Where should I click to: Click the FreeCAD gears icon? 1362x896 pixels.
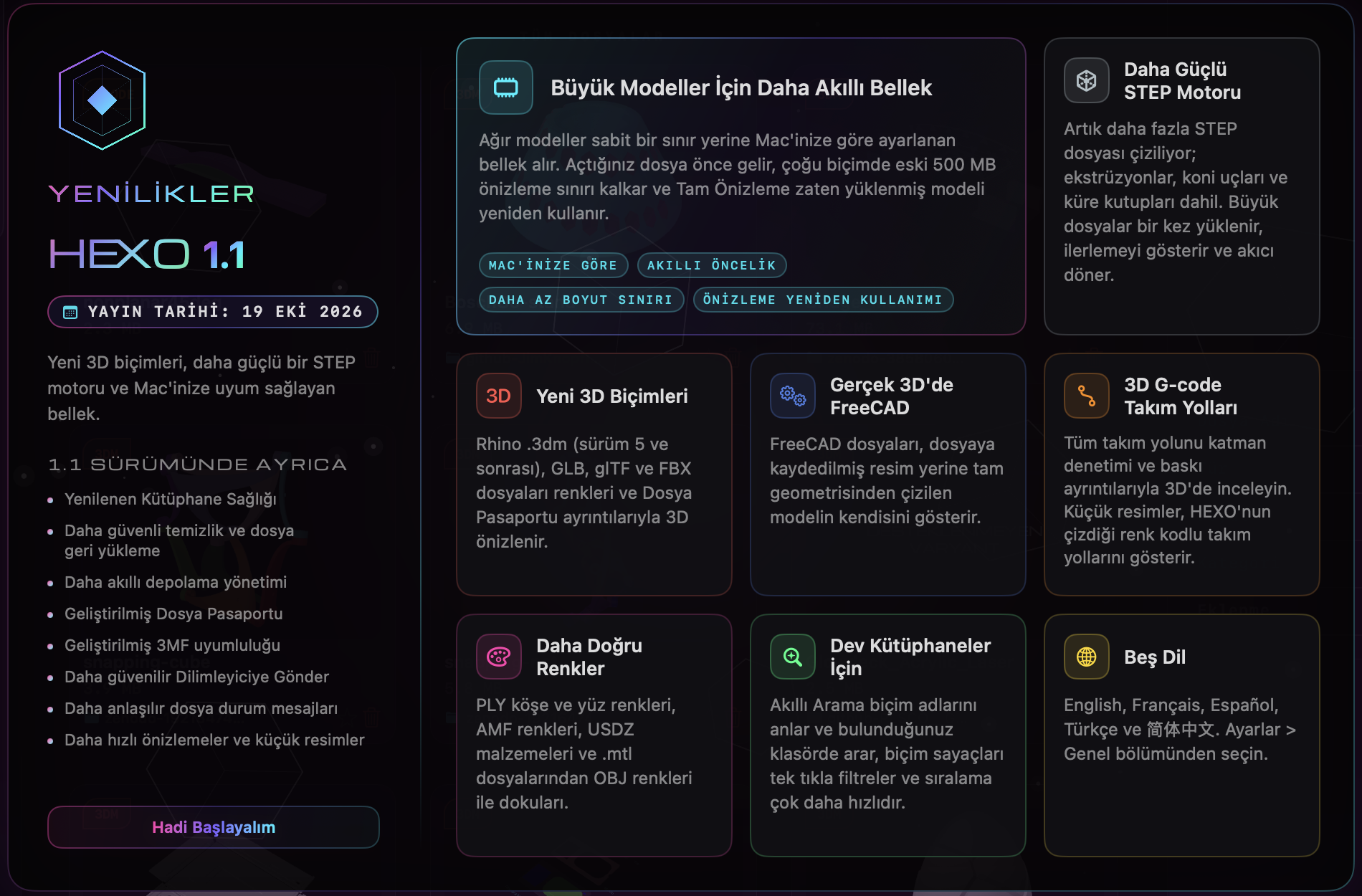[793, 396]
